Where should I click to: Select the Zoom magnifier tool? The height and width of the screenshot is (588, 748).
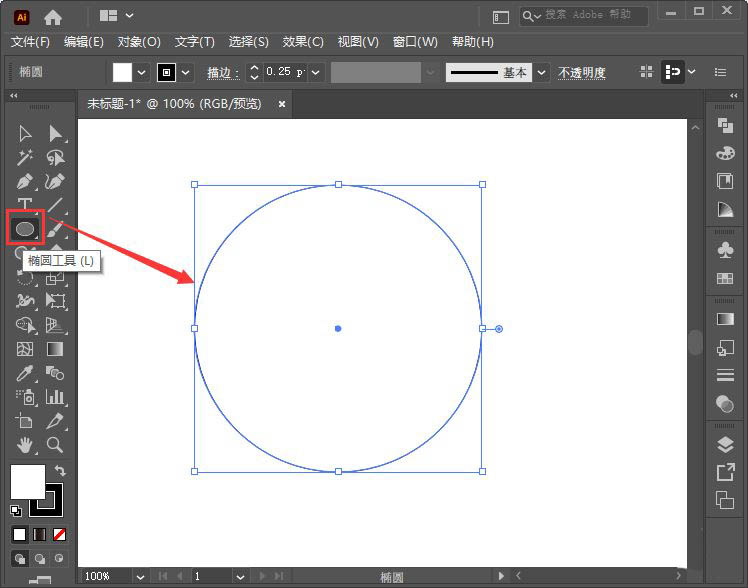[x=55, y=445]
